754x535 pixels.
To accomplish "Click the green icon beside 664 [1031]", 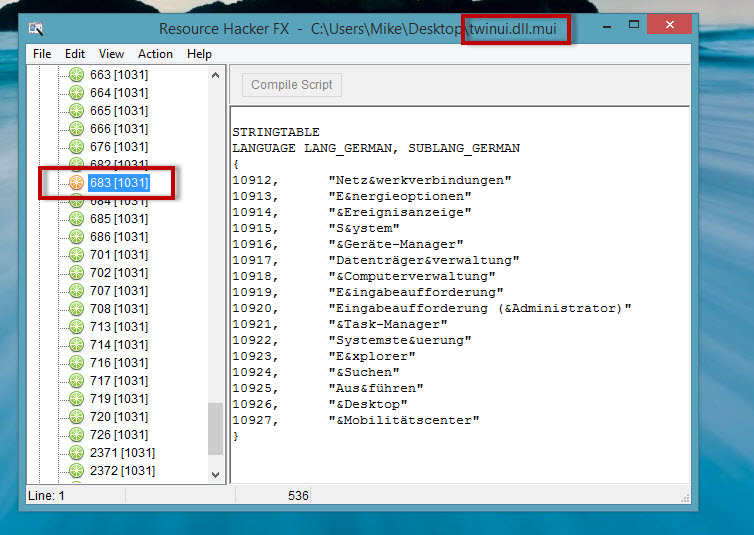I will (x=76, y=92).
